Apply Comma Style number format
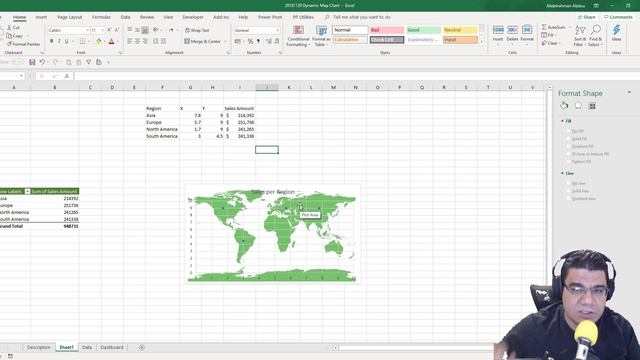The width and height of the screenshot is (640, 360). point(258,41)
